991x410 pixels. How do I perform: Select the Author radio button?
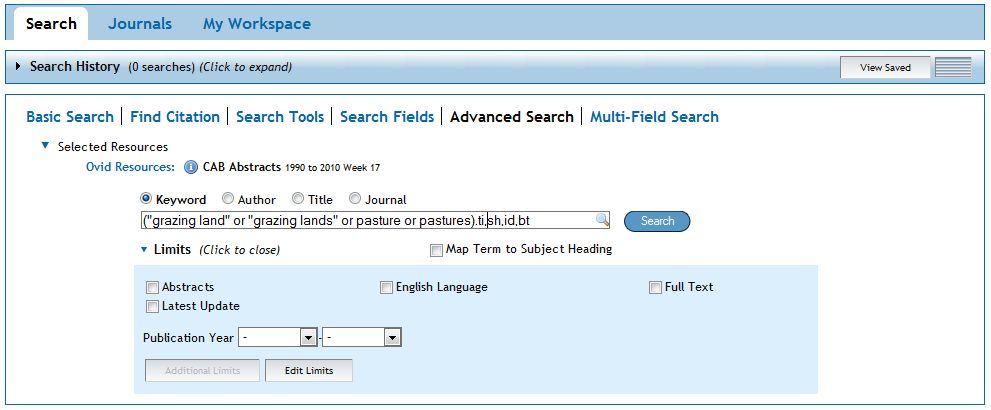click(228, 199)
